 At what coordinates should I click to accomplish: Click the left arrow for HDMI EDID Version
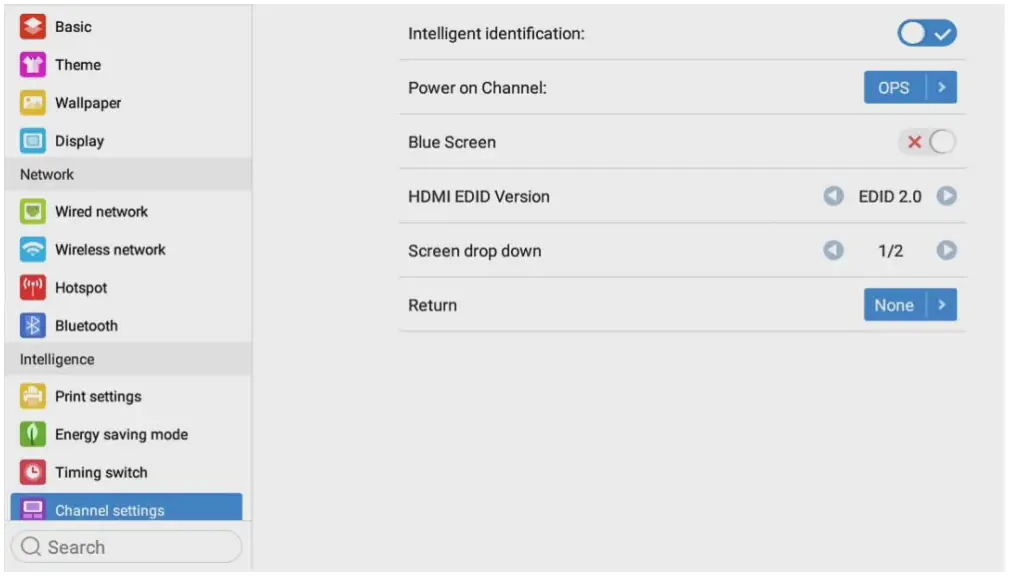pos(833,197)
